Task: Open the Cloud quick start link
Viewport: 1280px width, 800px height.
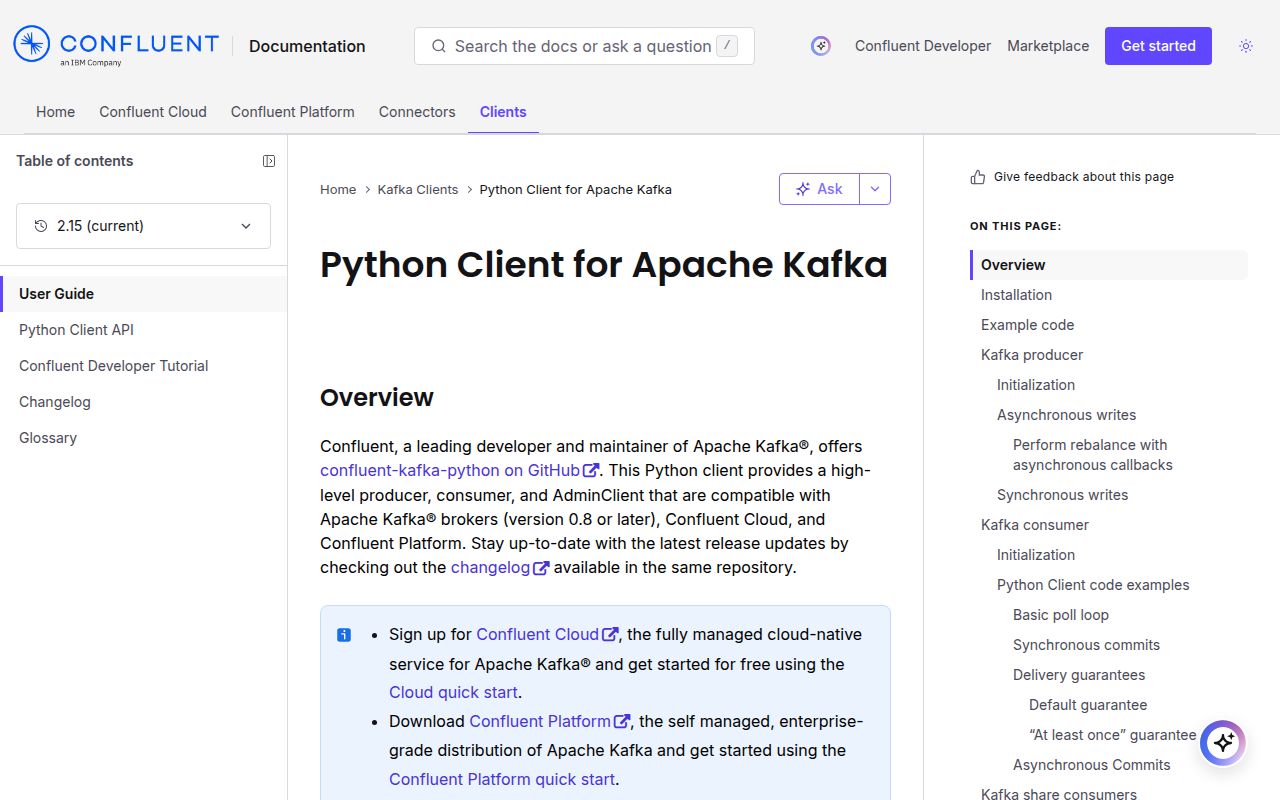Action: pyautogui.click(x=453, y=692)
